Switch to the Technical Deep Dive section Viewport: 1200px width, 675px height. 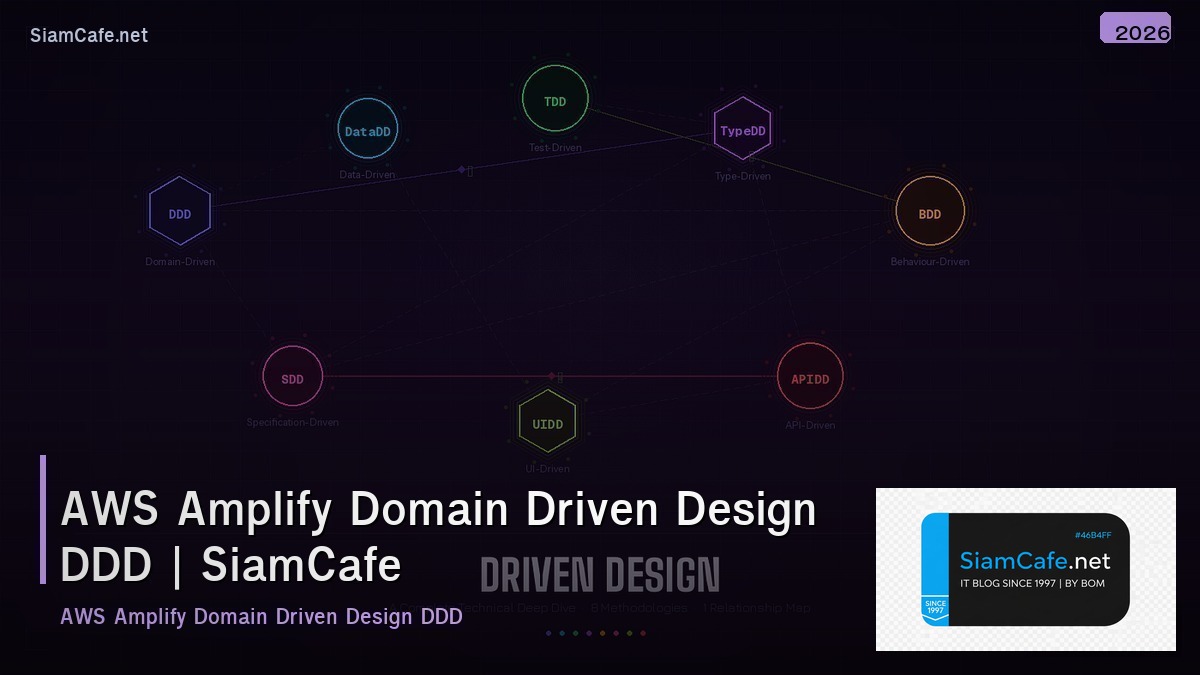(518, 607)
